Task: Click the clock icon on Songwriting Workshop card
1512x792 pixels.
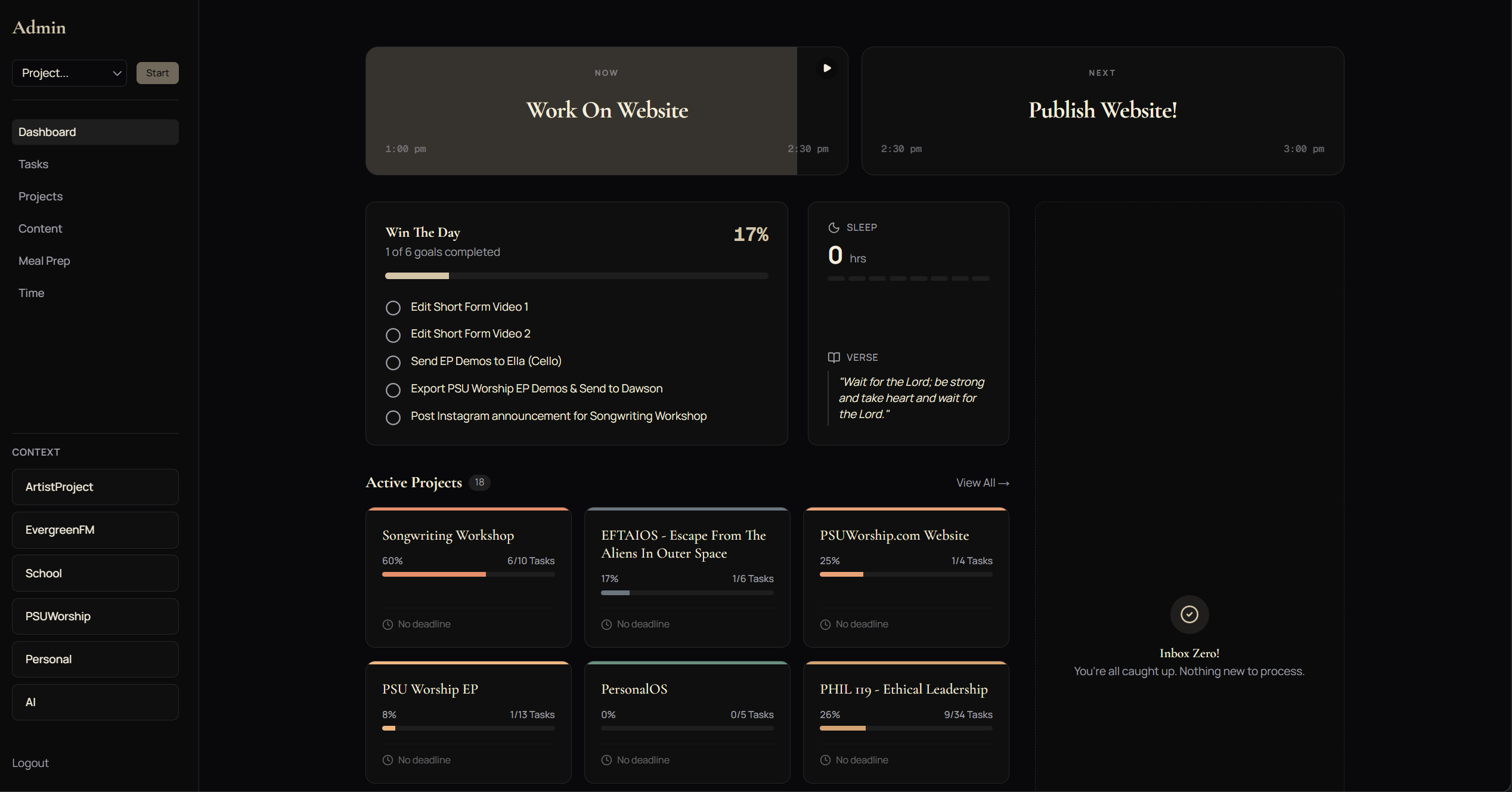Action: point(388,624)
